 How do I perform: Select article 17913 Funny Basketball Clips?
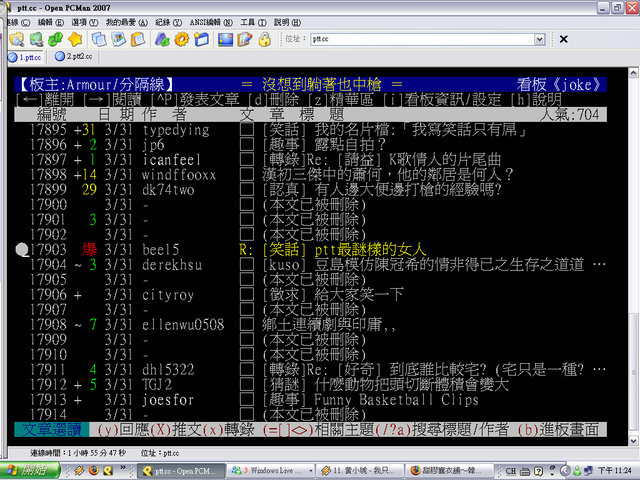[x=310, y=400]
